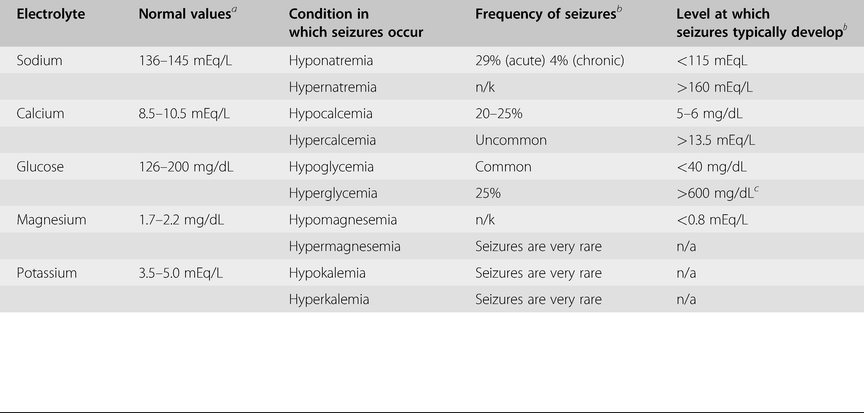This screenshot has height=413, width=864.
Task: Select the Glucose row label
Action: coord(41,166)
